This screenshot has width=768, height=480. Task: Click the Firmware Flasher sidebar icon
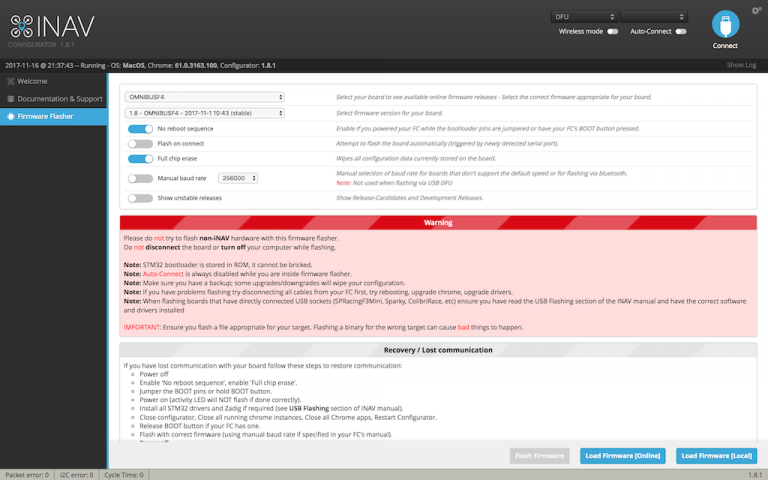click(10, 117)
